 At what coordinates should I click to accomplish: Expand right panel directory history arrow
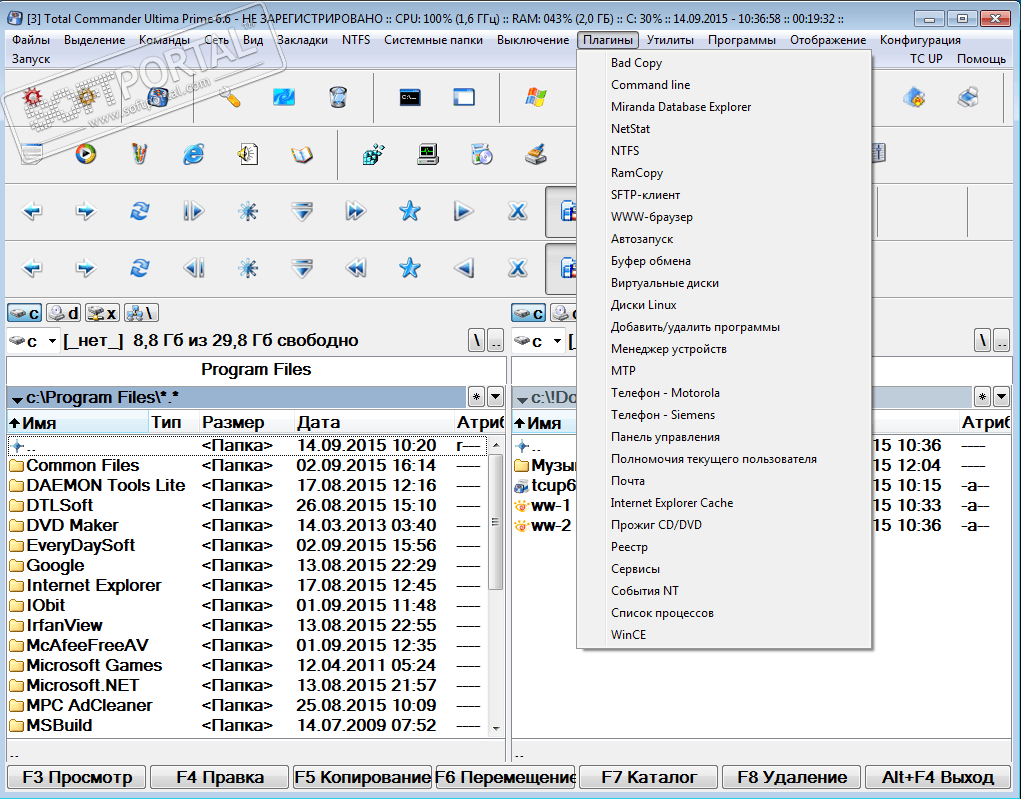[x=1001, y=397]
